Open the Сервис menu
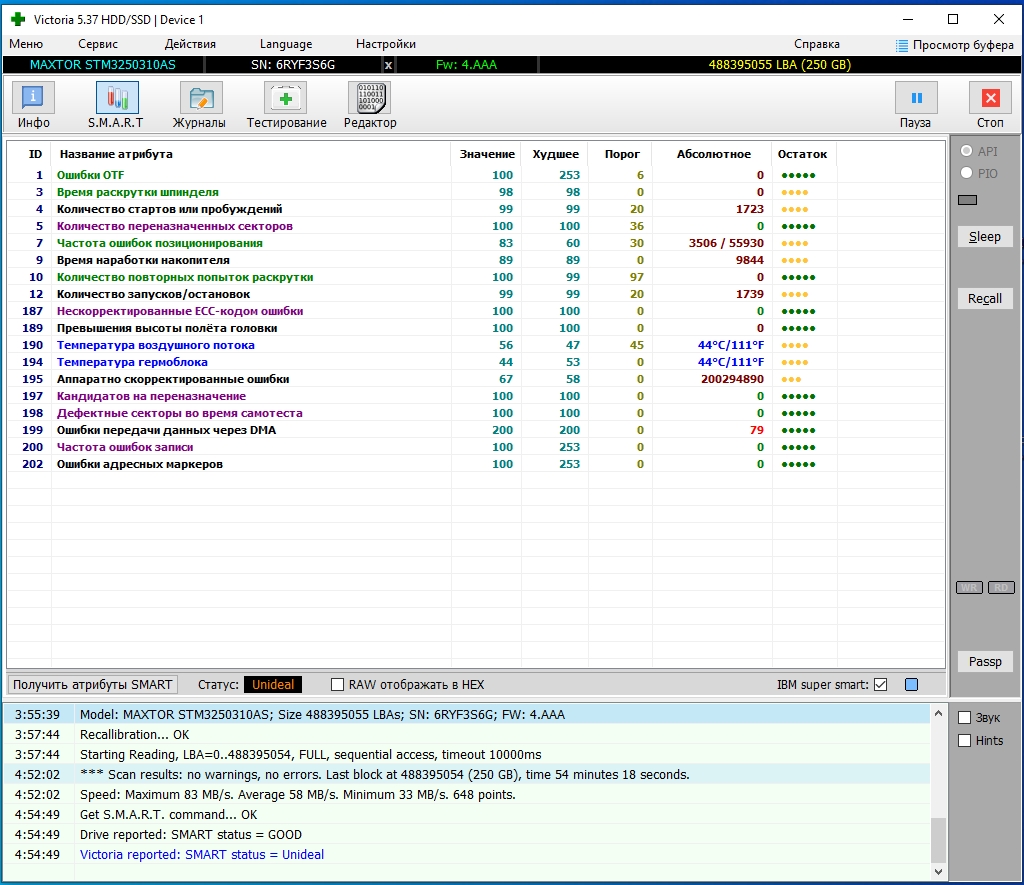The image size is (1024, 885). (98, 44)
